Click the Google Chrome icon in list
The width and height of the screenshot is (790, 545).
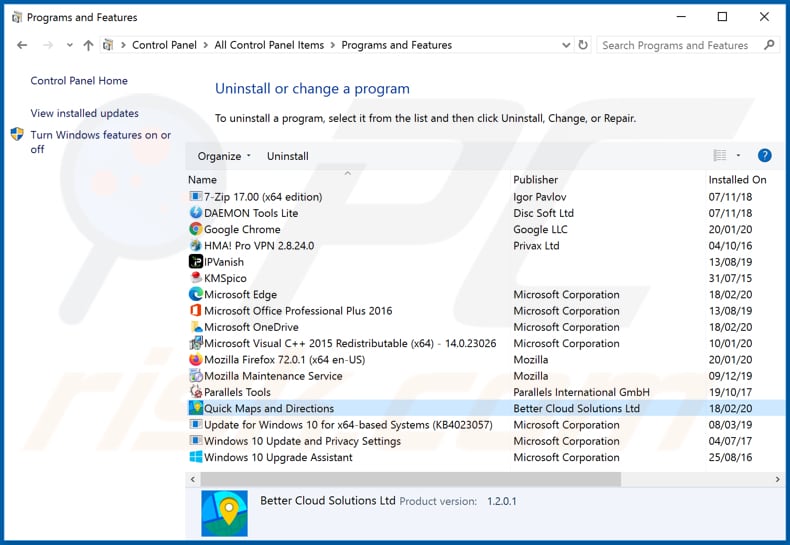coord(195,229)
